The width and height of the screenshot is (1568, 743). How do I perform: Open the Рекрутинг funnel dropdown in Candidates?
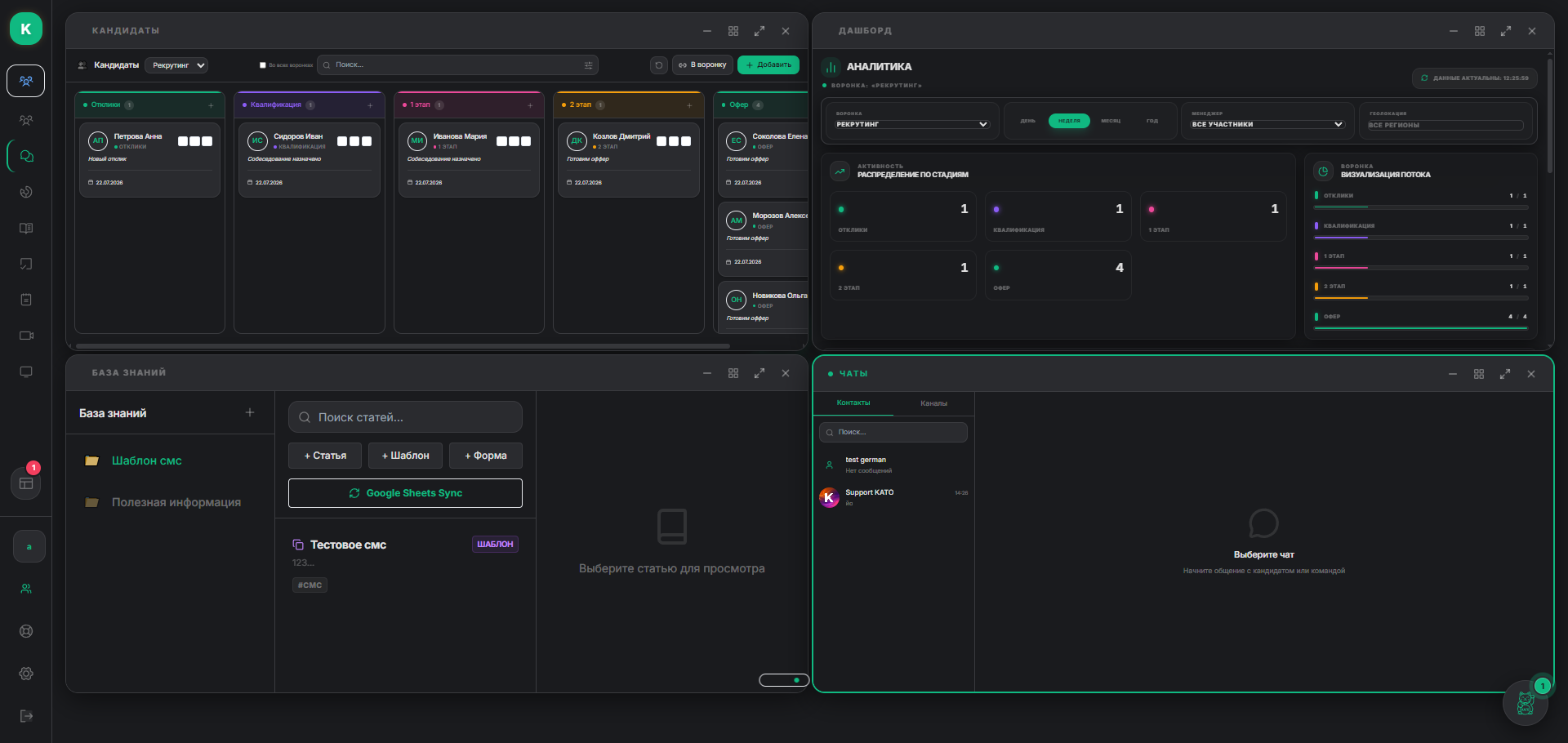[176, 65]
